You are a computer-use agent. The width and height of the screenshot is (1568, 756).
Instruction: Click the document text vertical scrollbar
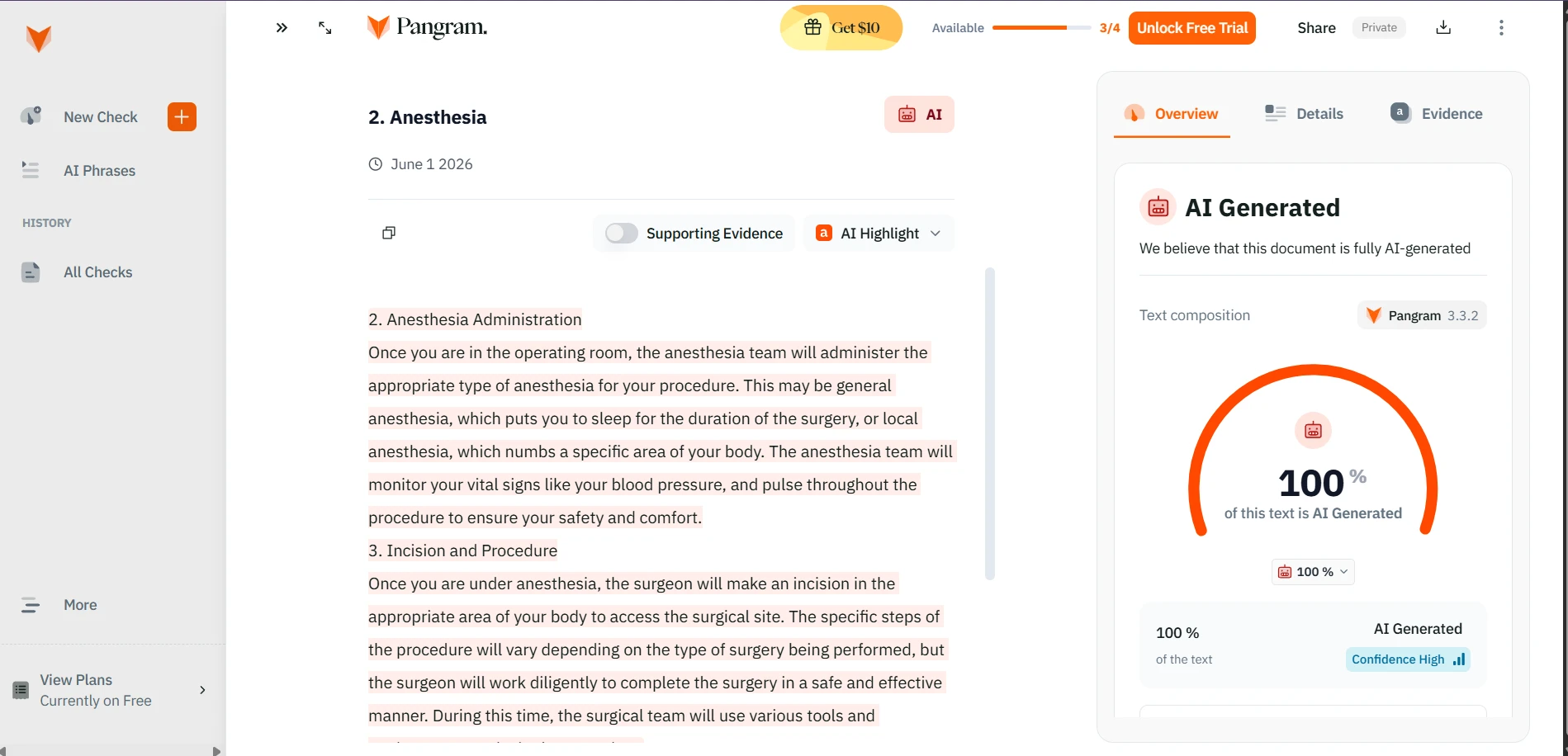pyautogui.click(x=990, y=423)
